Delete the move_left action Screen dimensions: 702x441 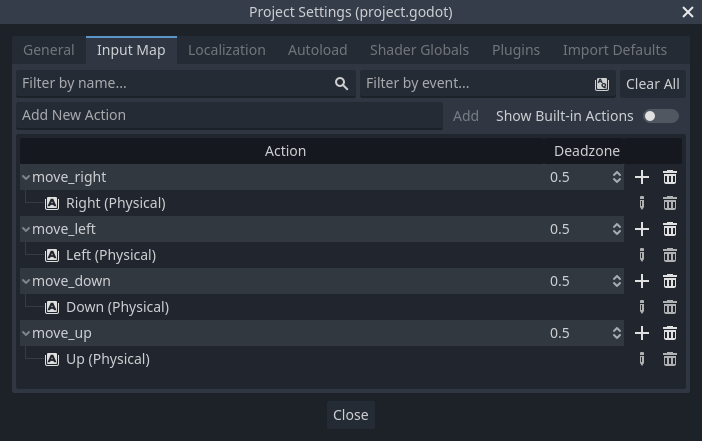(x=670, y=229)
